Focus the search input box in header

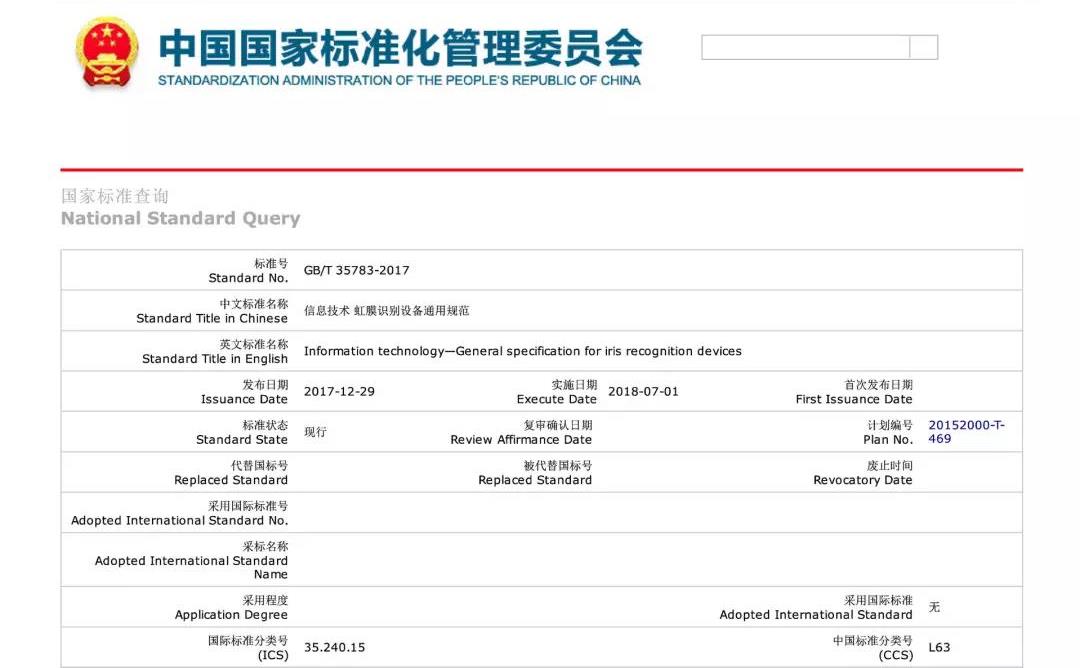(x=805, y=47)
